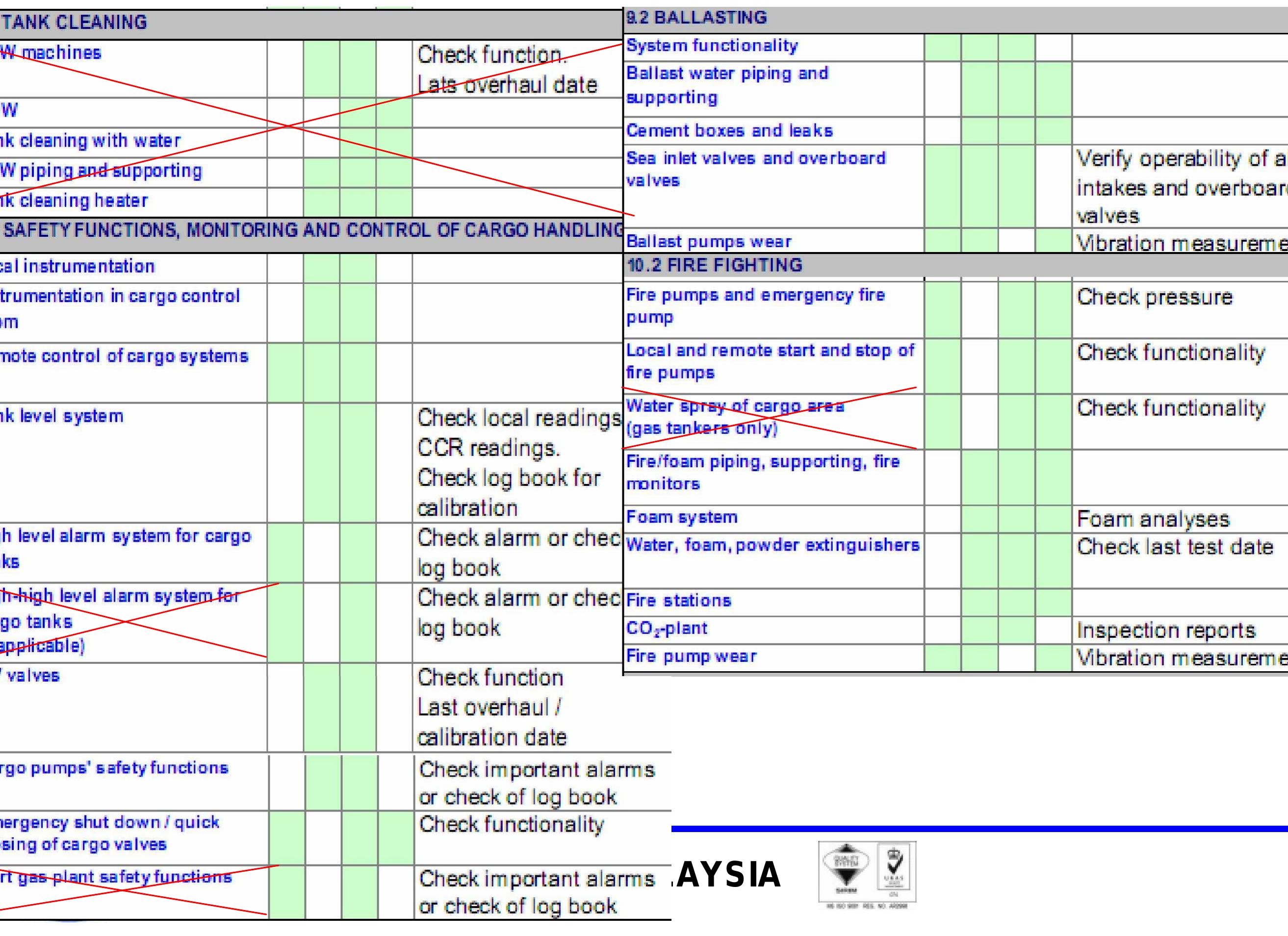Select the 'Fire stations' row label
This screenshot has height=936, width=1288.
pos(678,601)
